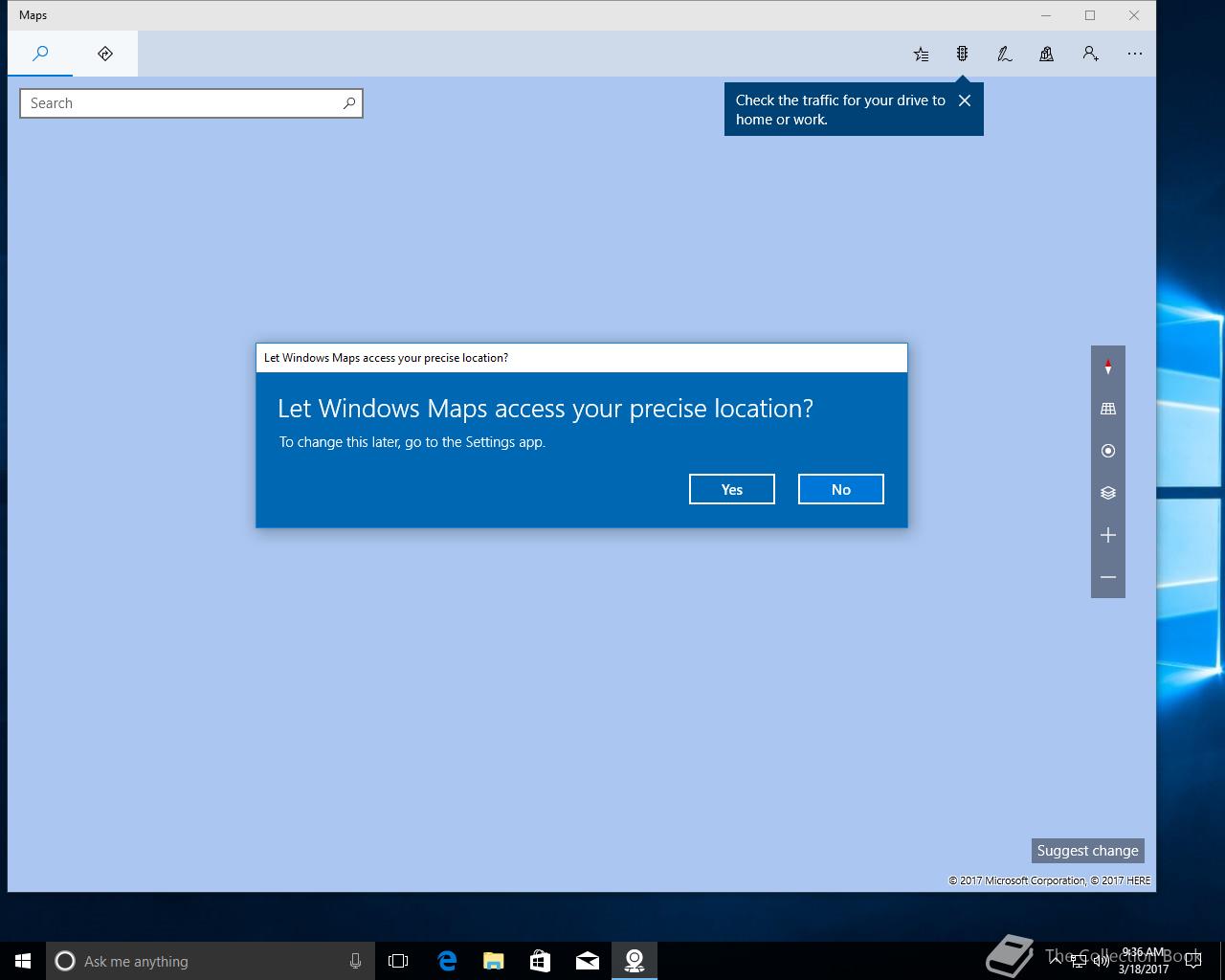
Task: Zoom in with the plus button
Action: click(x=1108, y=535)
